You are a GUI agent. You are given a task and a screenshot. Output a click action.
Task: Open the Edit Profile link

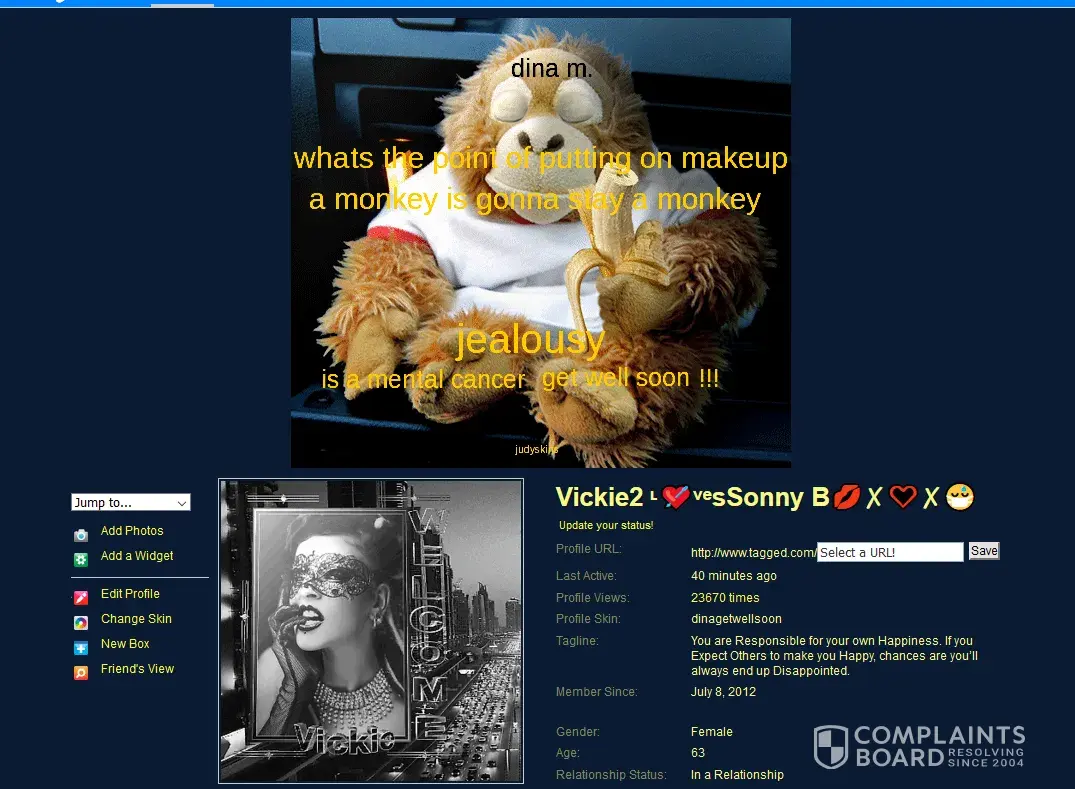130,594
